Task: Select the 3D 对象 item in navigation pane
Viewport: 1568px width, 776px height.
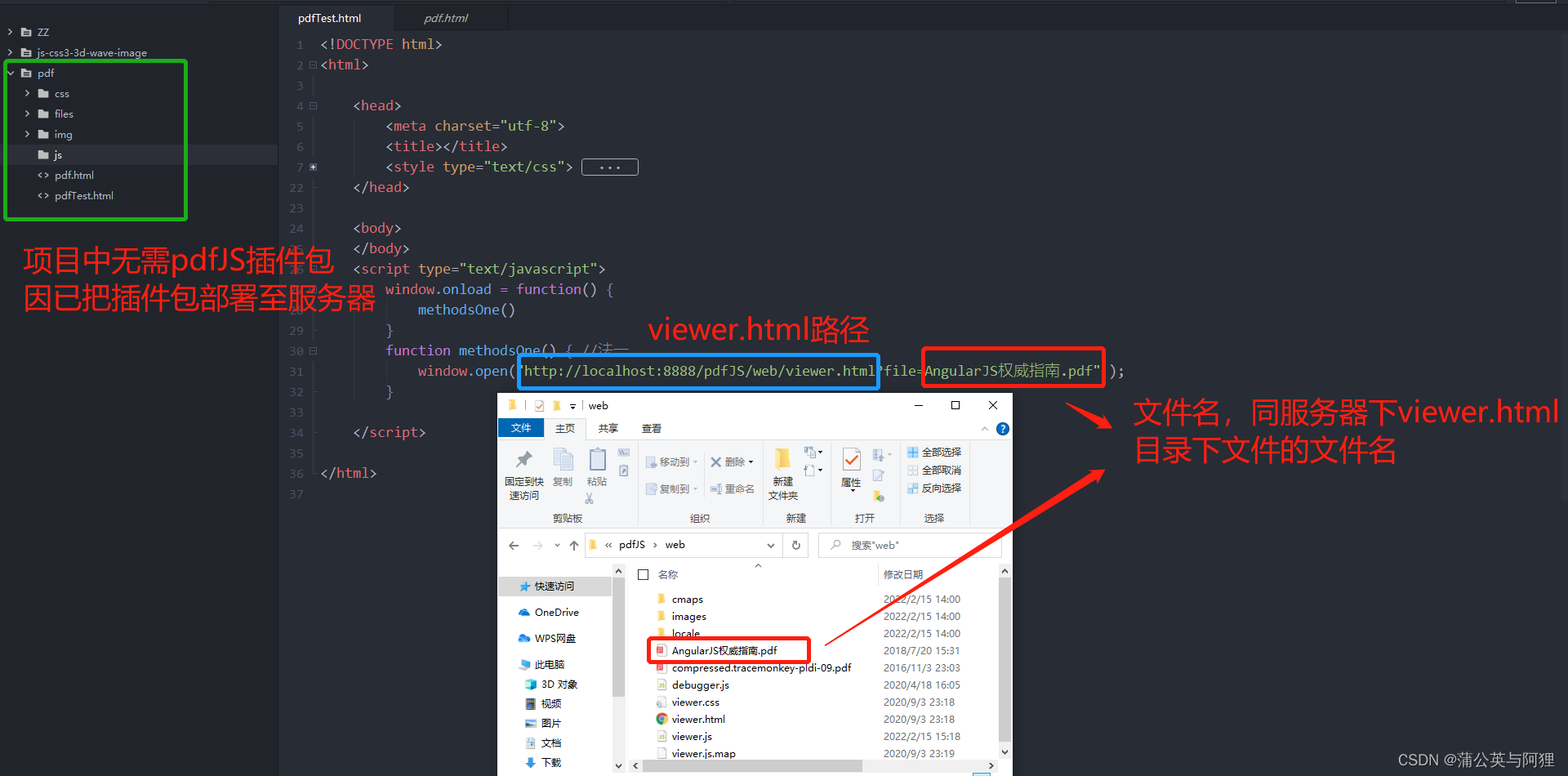Action: point(551,684)
